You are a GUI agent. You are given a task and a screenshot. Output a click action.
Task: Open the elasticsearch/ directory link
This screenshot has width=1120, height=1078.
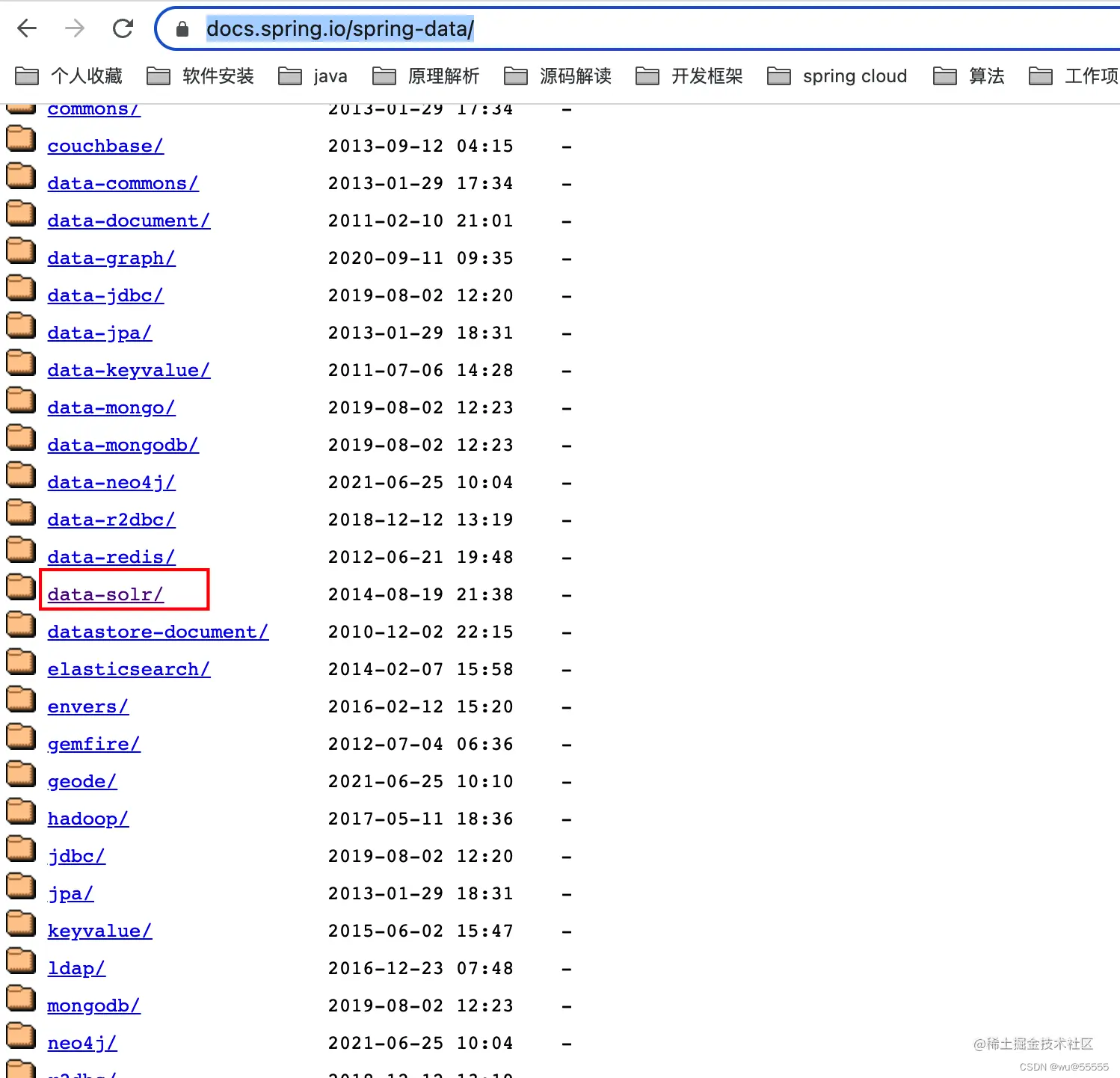coord(129,669)
